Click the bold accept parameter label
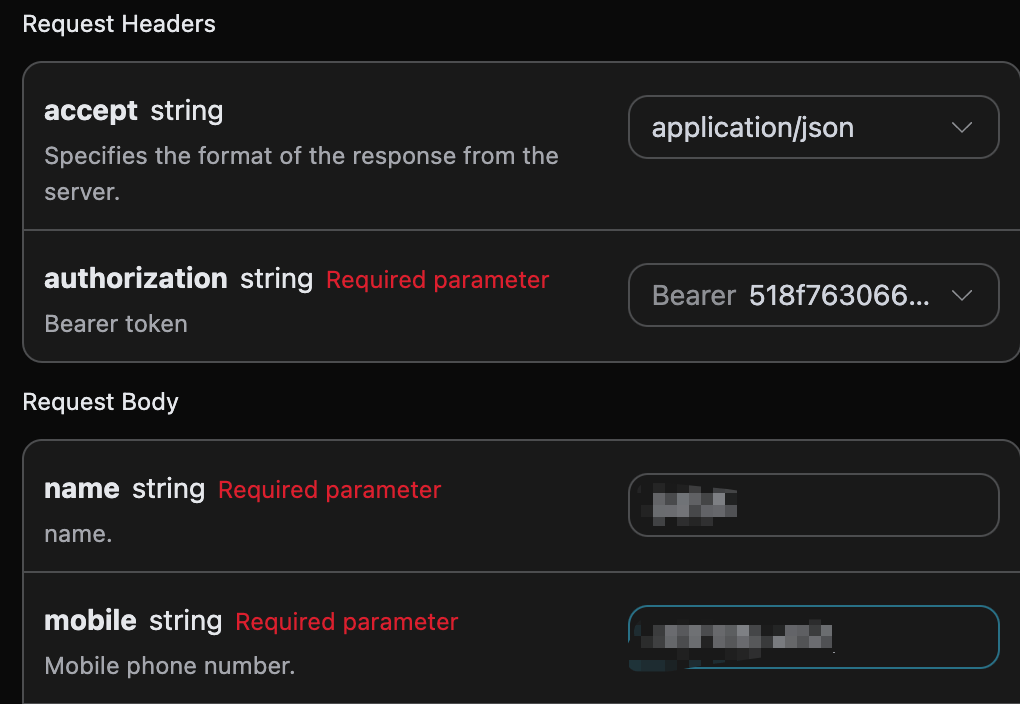Screen dimensions: 1020x704 coord(91,111)
